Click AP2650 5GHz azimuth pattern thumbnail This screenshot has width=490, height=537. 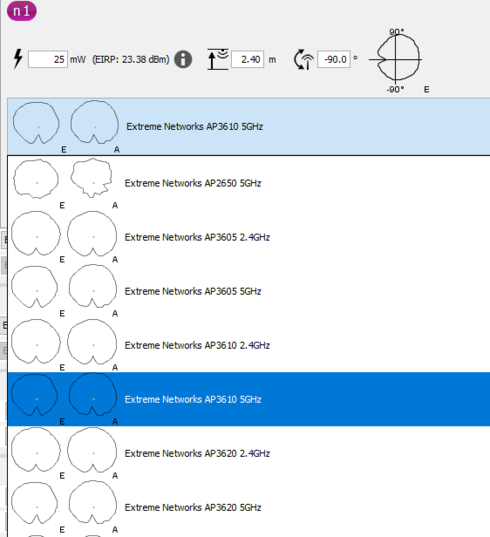[92, 178]
